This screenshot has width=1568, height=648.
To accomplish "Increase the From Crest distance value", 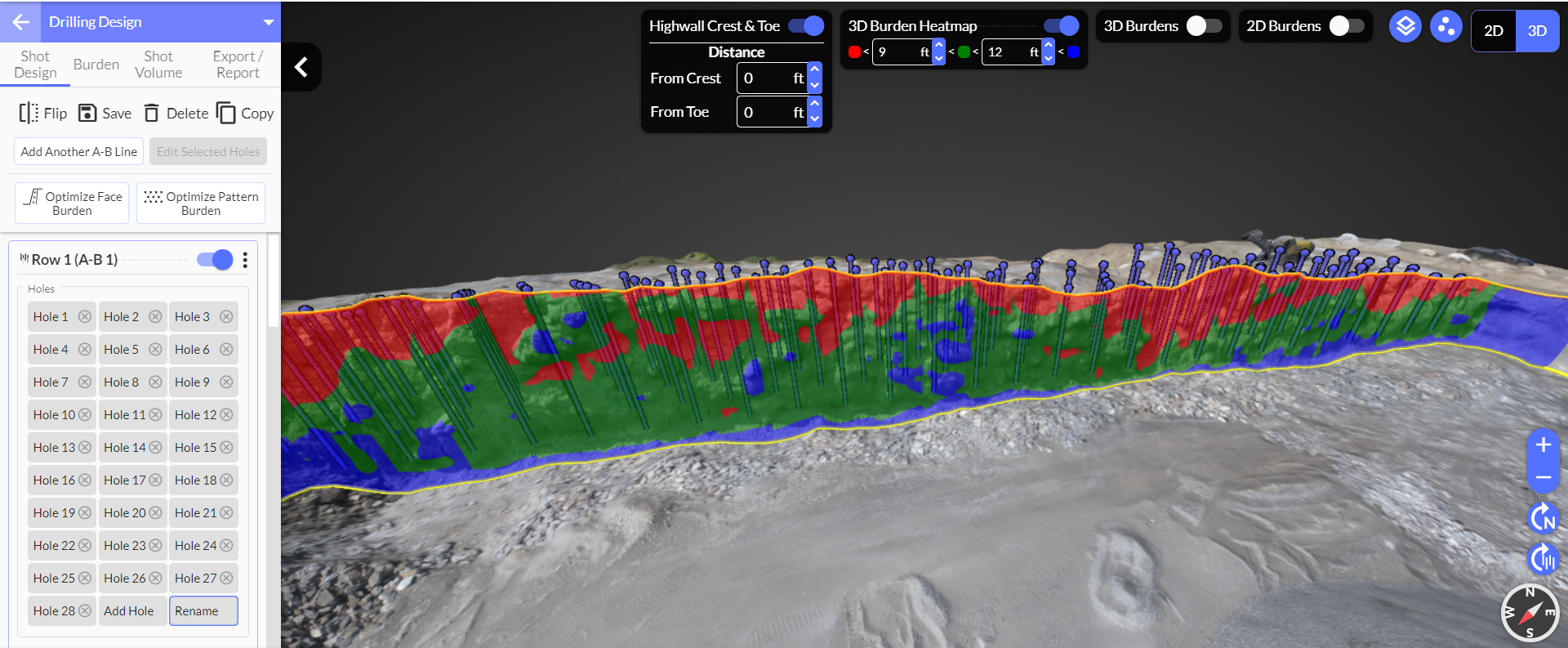I will 814,71.
